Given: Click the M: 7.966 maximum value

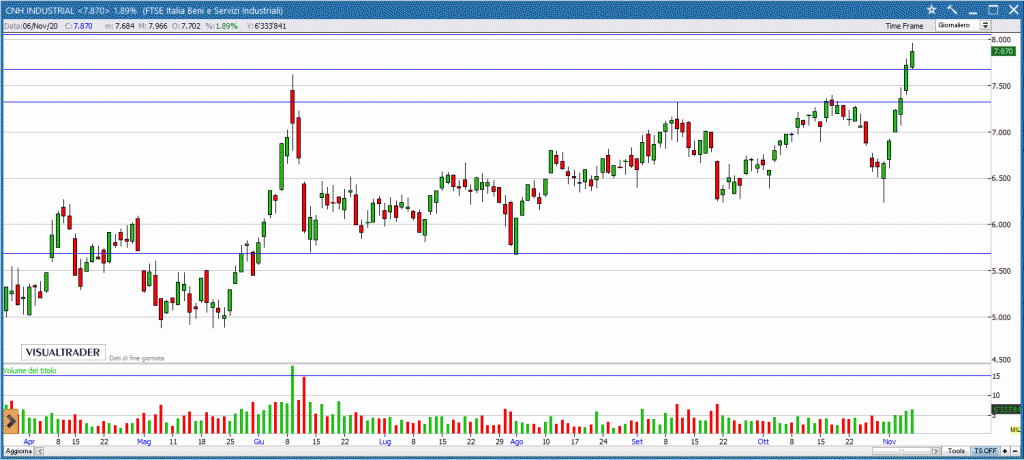Looking at the screenshot, I should [x=153, y=26].
